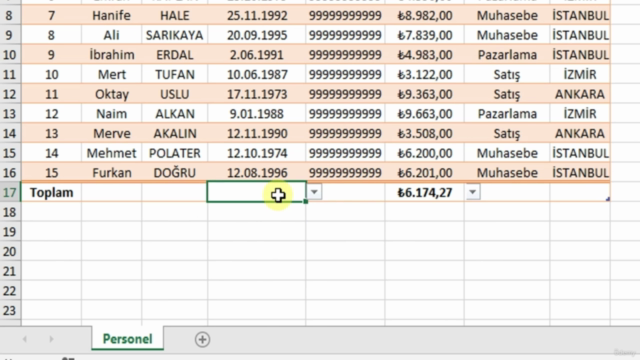Image resolution: width=640 pixels, height=360 pixels.
Task: Click surname cell ALKAN
Action: pos(175,114)
